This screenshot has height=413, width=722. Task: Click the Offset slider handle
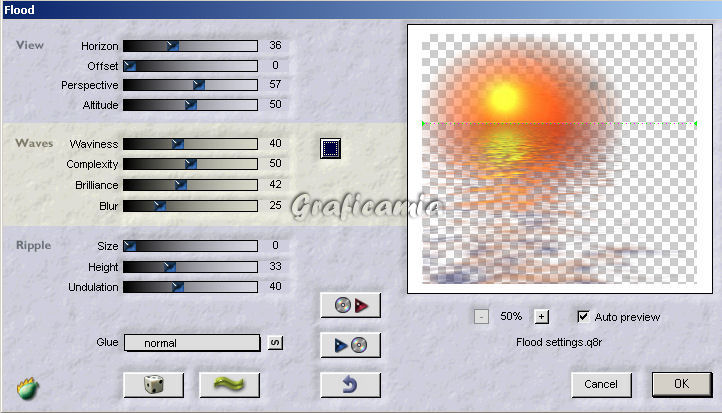pyautogui.click(x=130, y=66)
